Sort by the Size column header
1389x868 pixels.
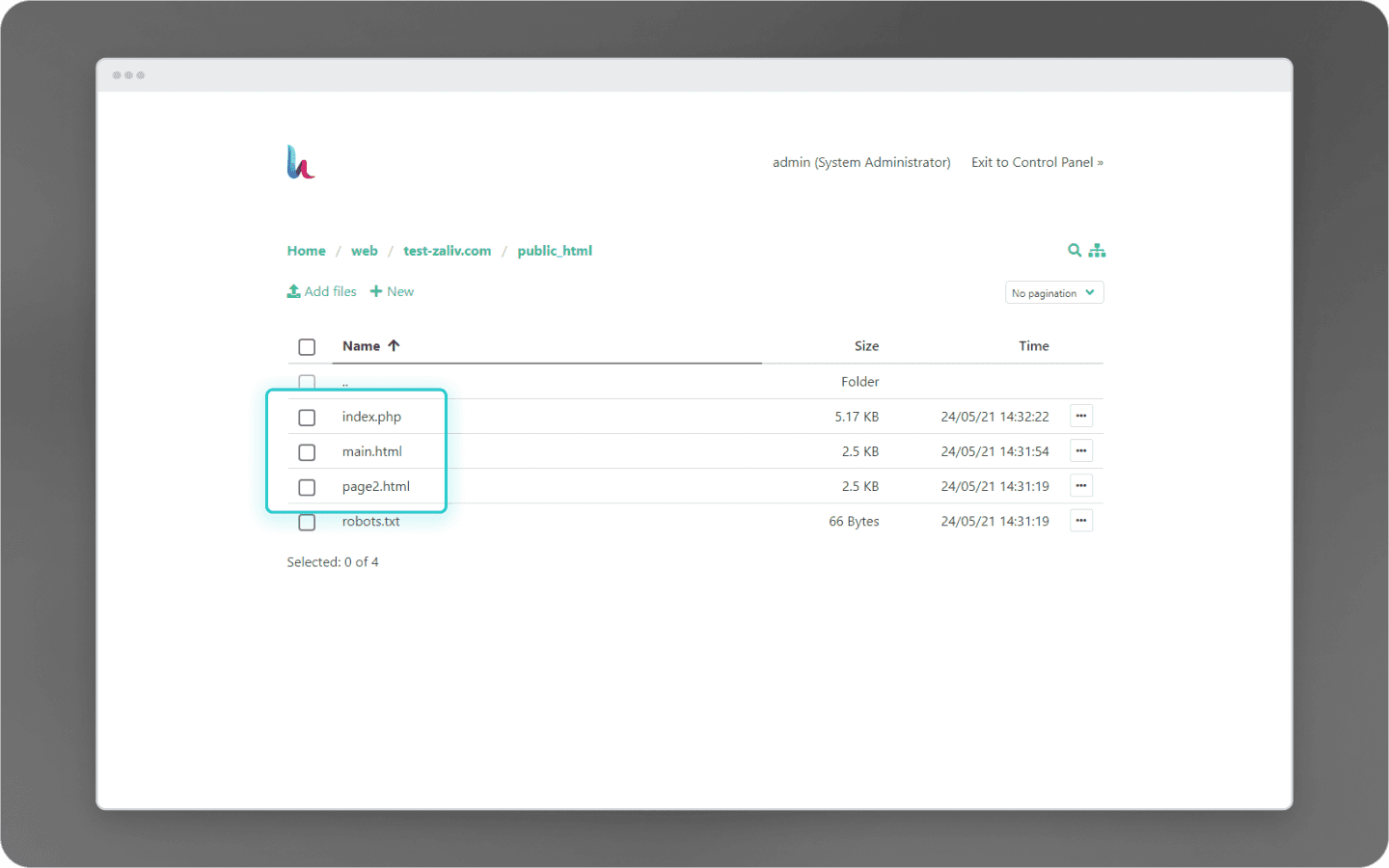(x=866, y=346)
